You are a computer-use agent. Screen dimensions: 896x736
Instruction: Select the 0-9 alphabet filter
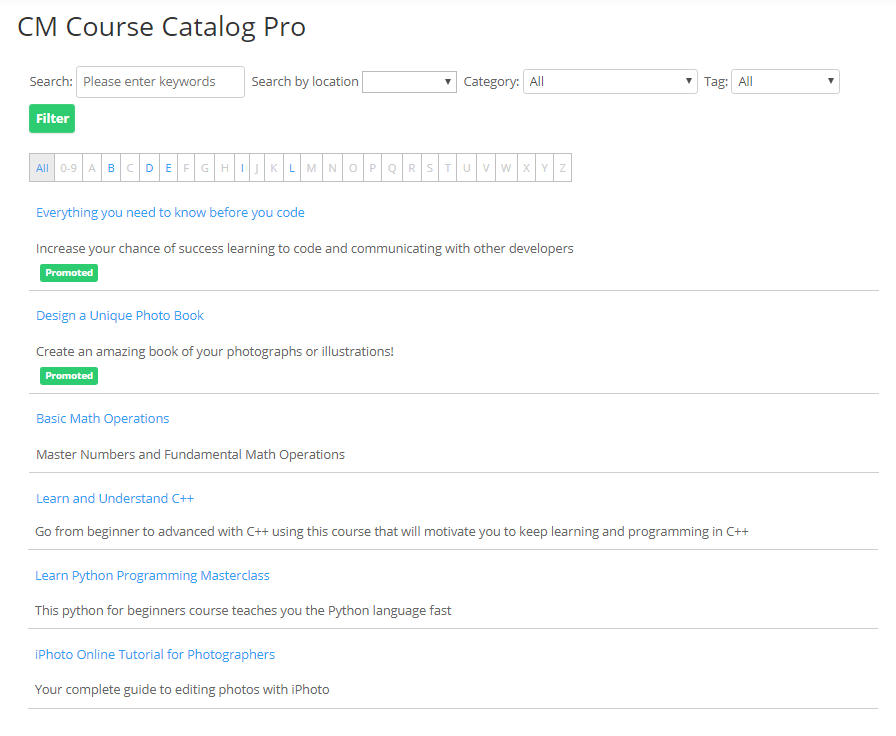pyautogui.click(x=68, y=168)
